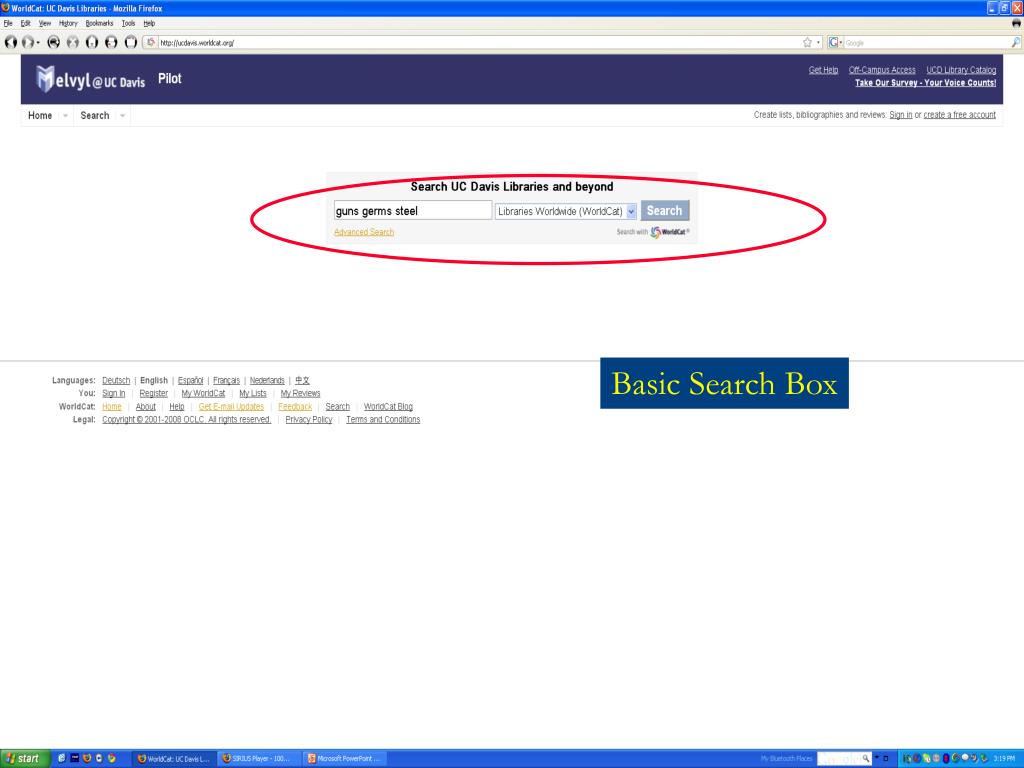Image resolution: width=1024 pixels, height=768 pixels.
Task: Open the Privacy Policy link
Action: point(309,420)
